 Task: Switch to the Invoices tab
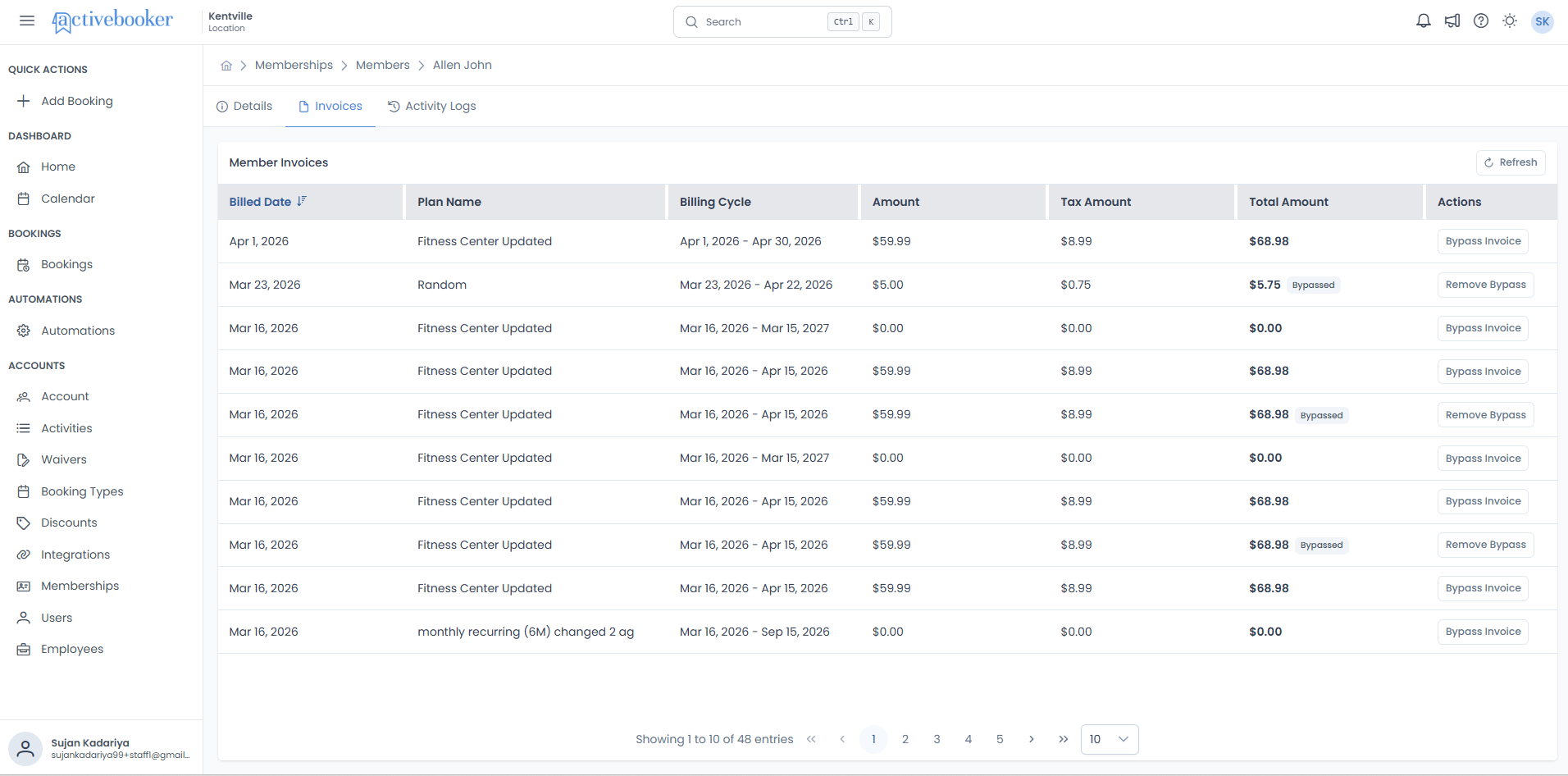coord(330,106)
